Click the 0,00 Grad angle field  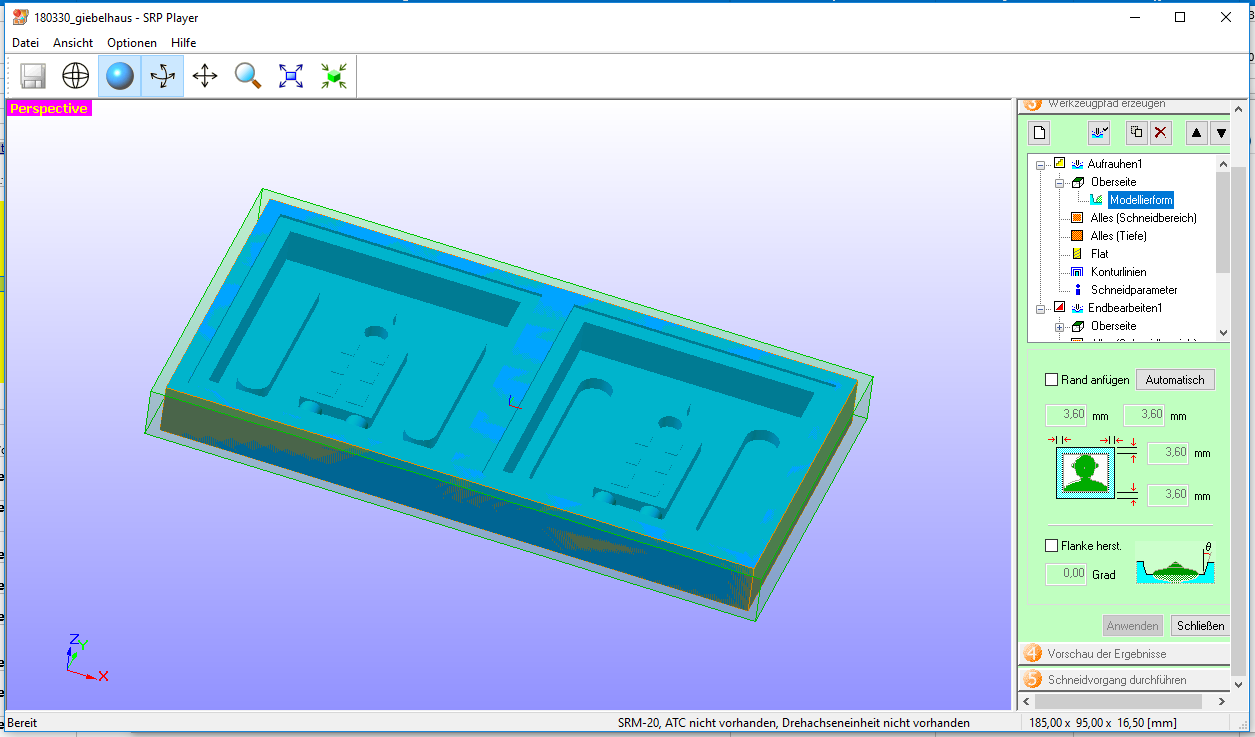click(x=1066, y=575)
